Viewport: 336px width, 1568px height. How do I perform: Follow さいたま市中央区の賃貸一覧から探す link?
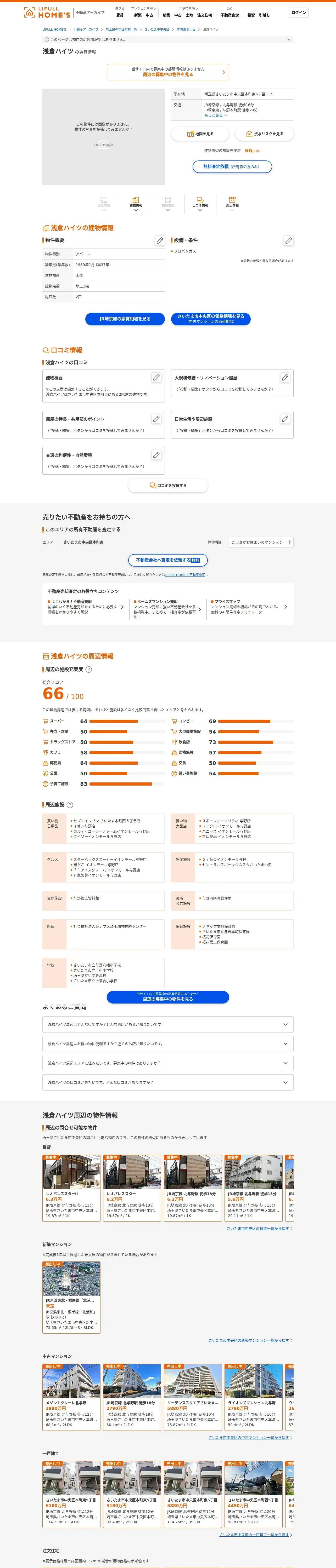259,1228
